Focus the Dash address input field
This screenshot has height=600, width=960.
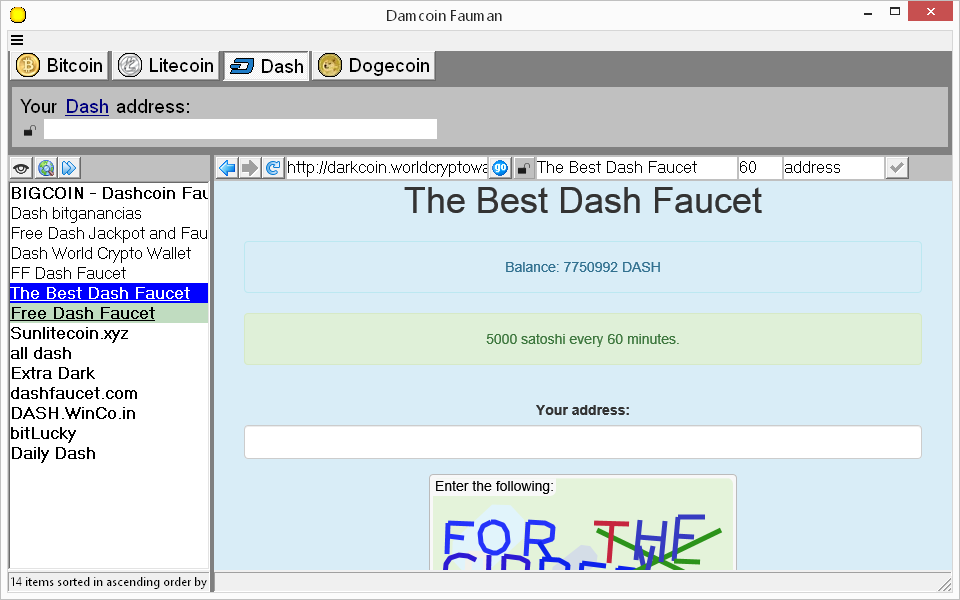coord(240,129)
